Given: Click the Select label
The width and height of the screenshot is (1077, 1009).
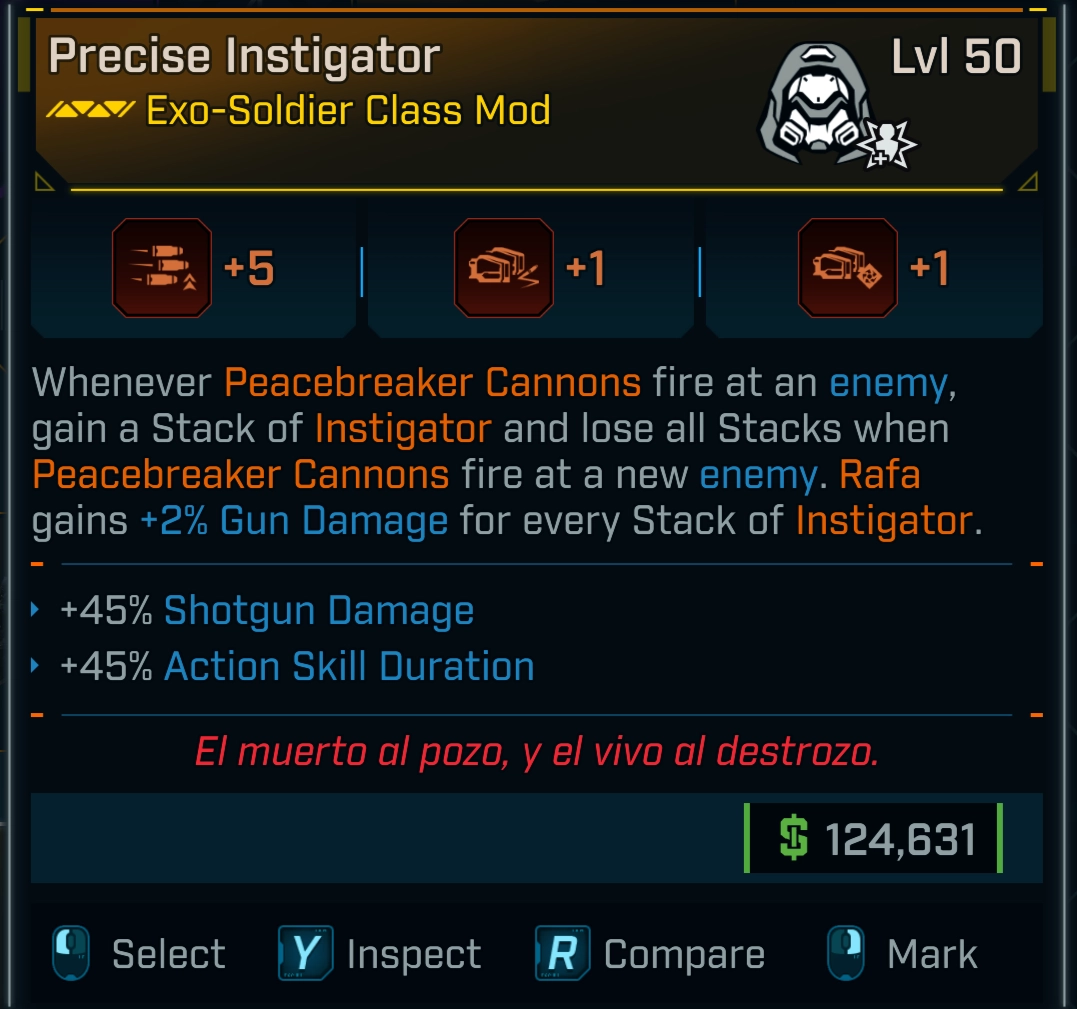Looking at the screenshot, I should pyautogui.click(x=168, y=954).
